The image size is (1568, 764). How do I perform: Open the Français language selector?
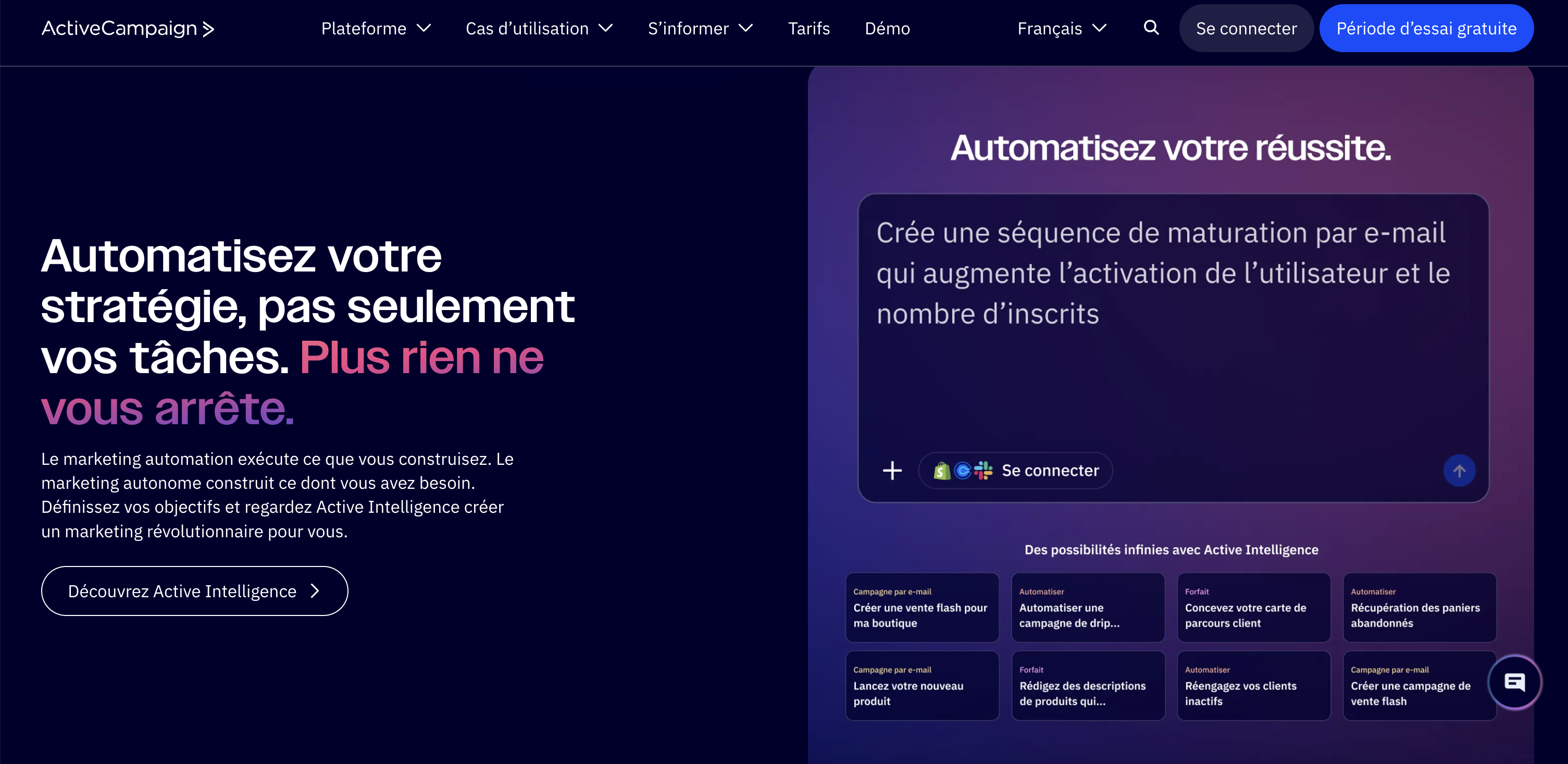[x=1061, y=28]
